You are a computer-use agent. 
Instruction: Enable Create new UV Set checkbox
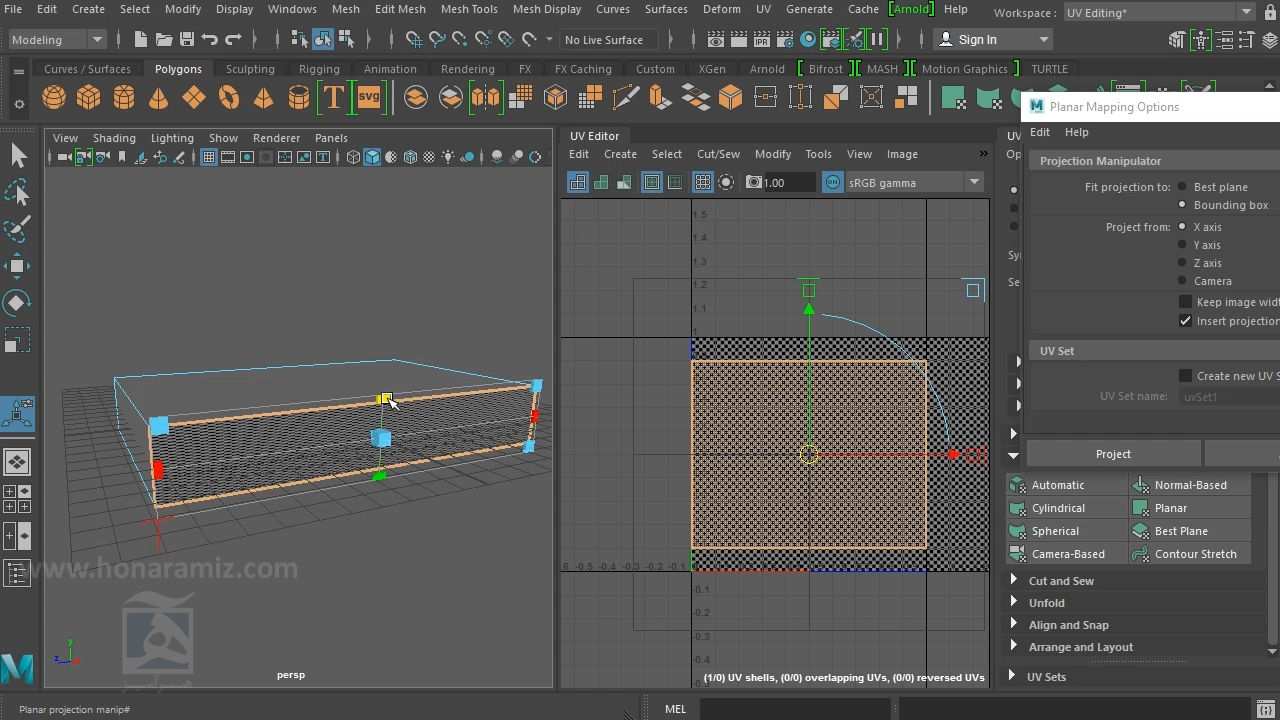coord(1185,376)
